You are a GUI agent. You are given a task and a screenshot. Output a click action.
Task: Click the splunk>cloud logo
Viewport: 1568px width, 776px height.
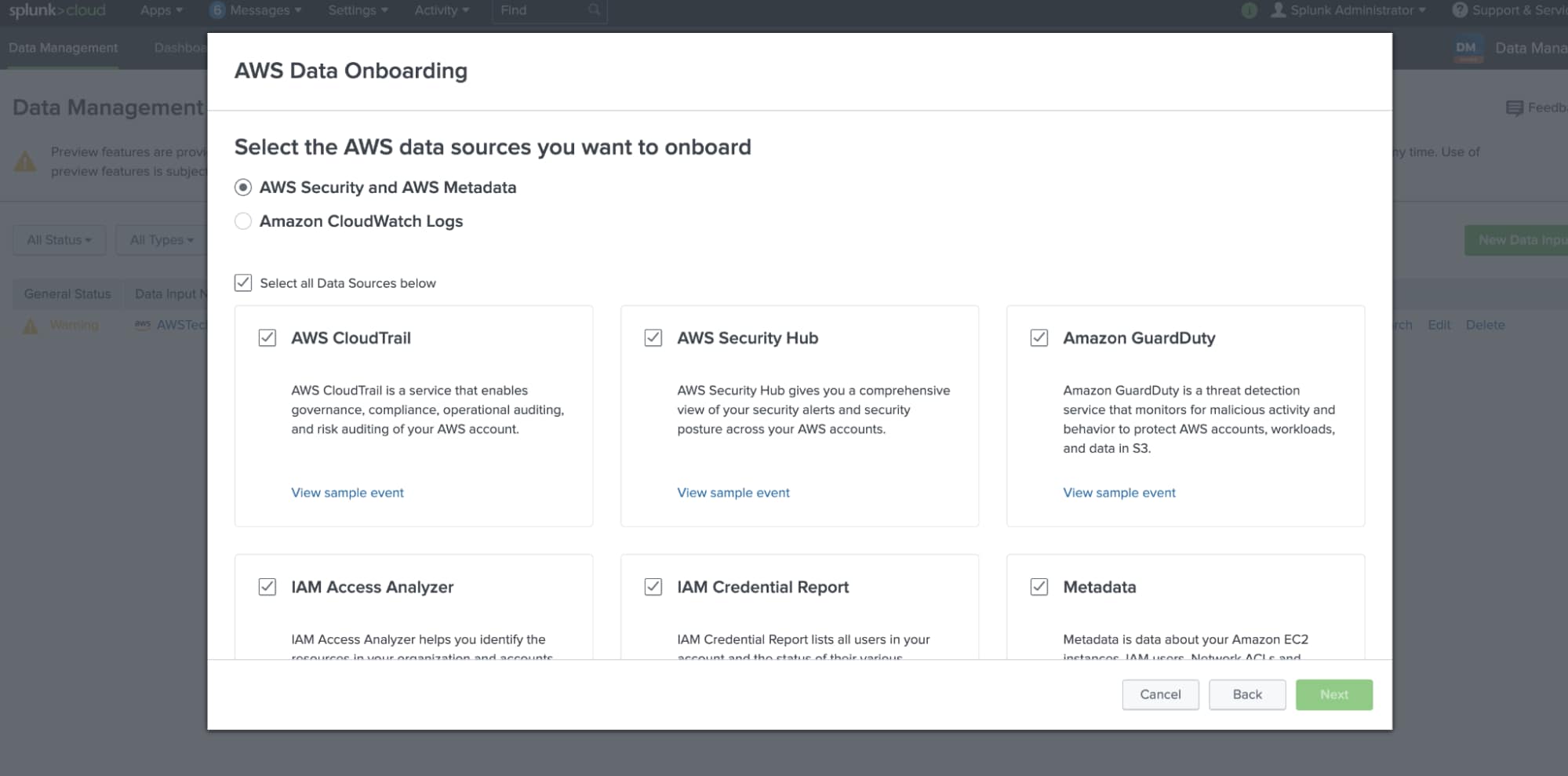(x=57, y=10)
